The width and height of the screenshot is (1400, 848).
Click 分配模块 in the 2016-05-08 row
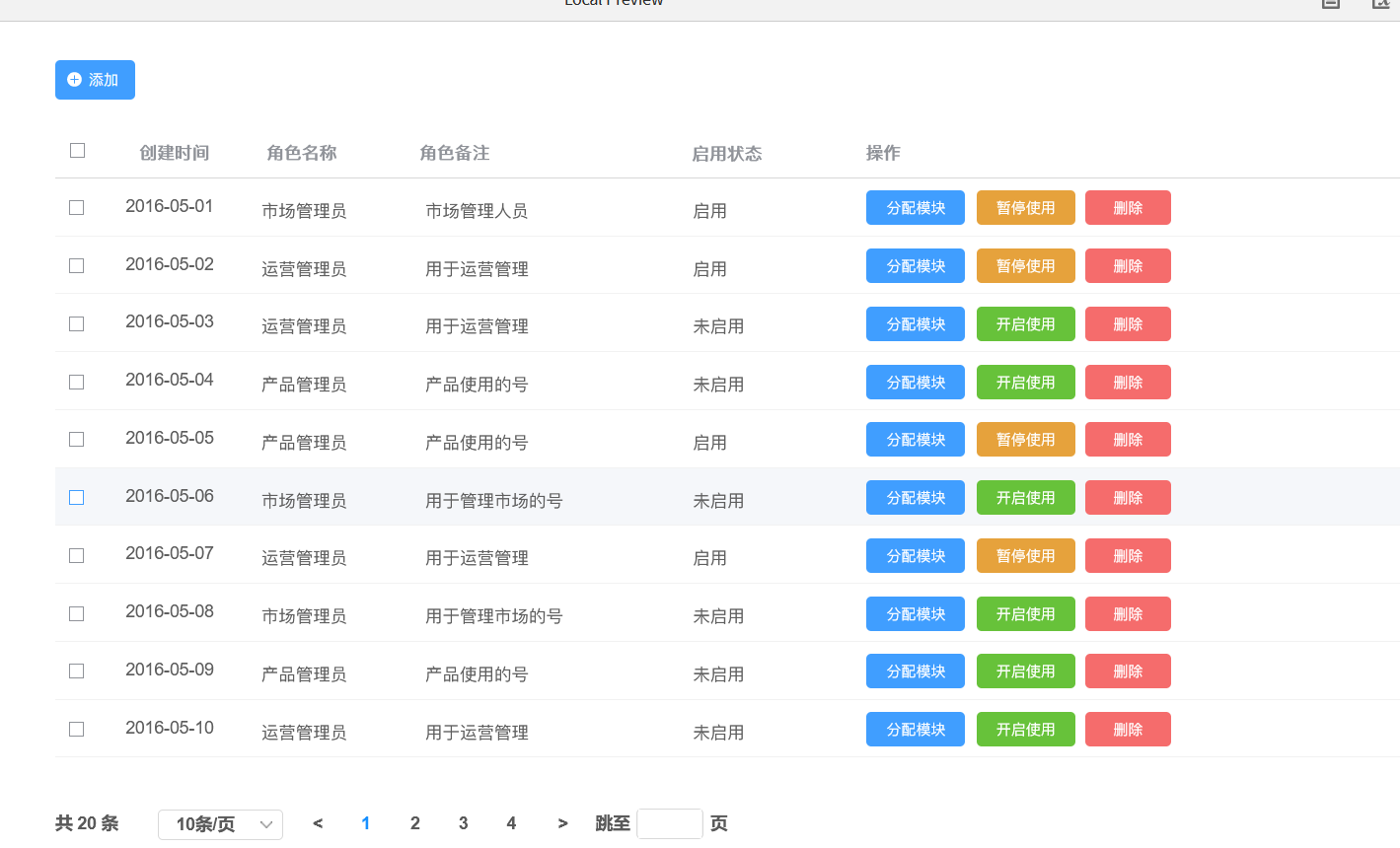click(916, 614)
